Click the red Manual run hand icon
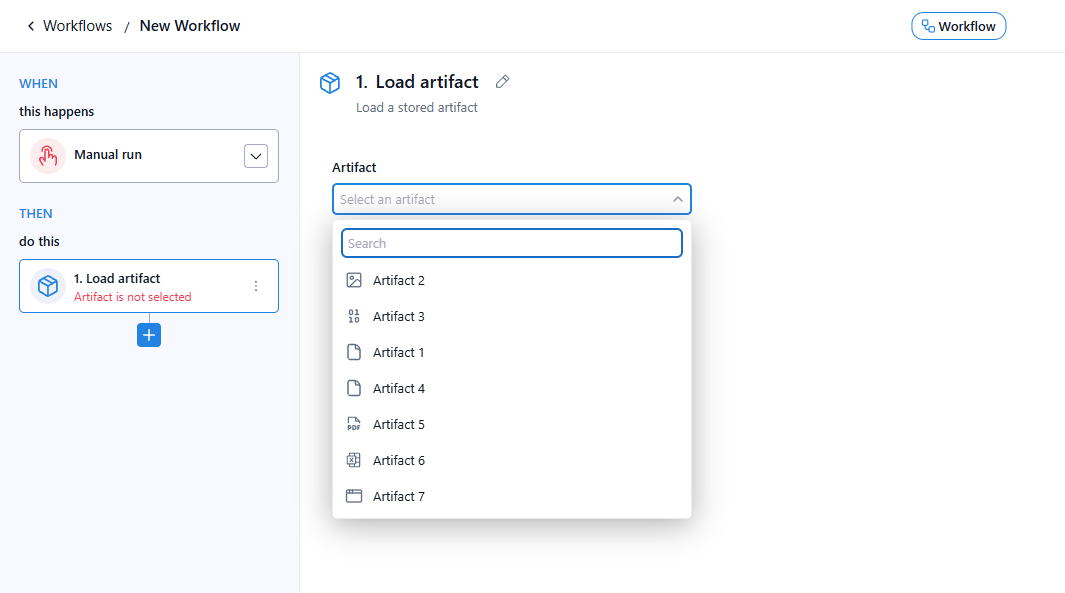This screenshot has height=593, width=1065. [x=48, y=156]
